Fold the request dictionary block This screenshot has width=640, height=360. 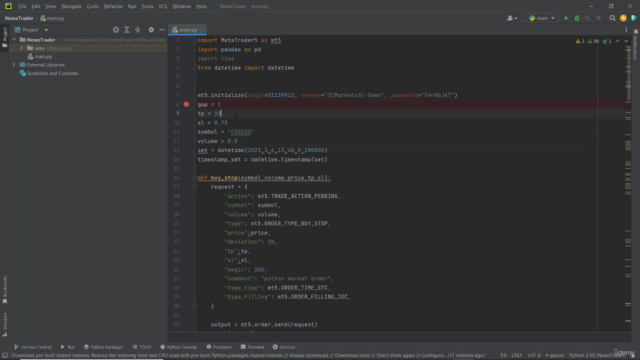pyautogui.click(x=195, y=187)
